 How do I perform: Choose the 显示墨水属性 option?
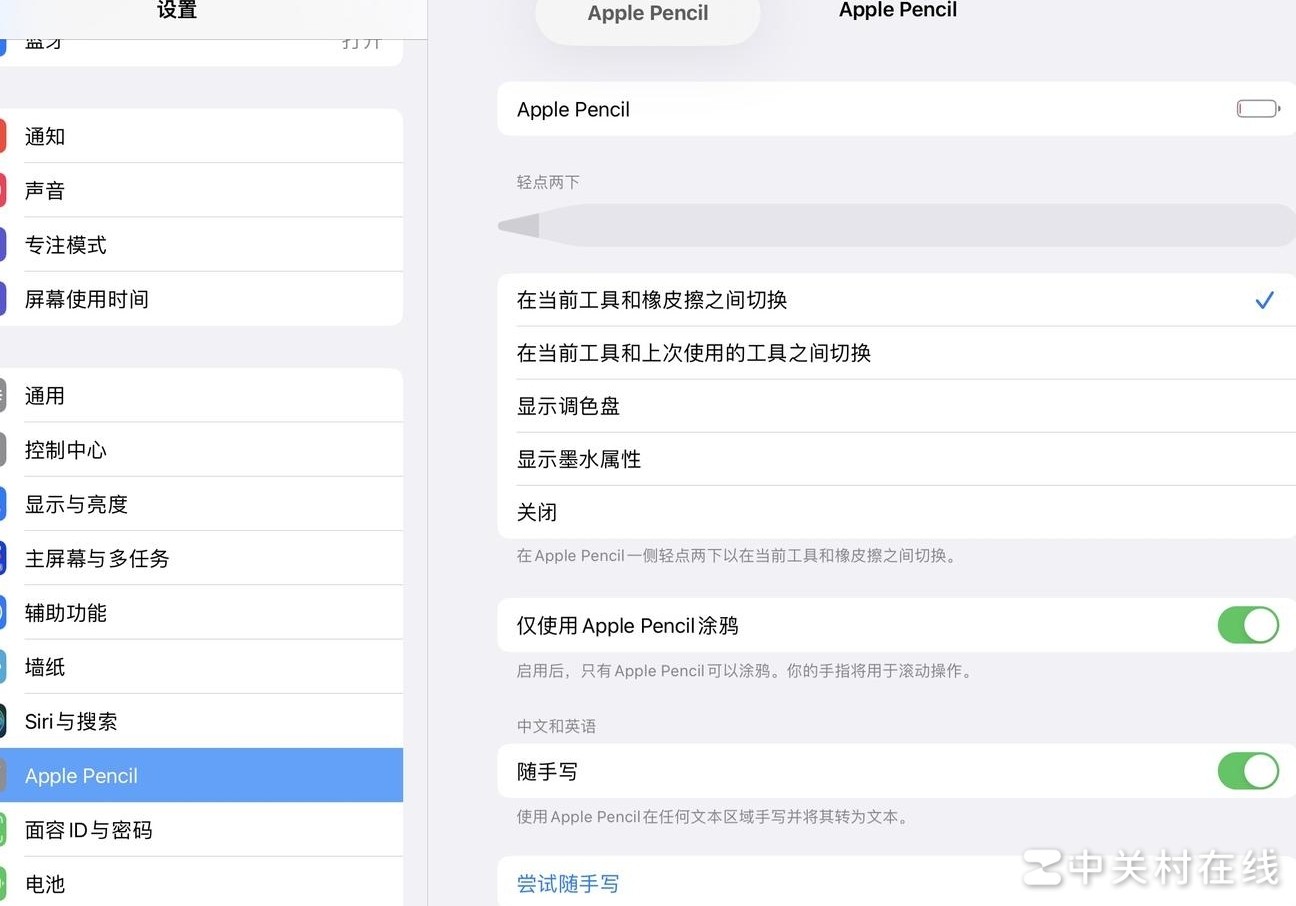[579, 459]
